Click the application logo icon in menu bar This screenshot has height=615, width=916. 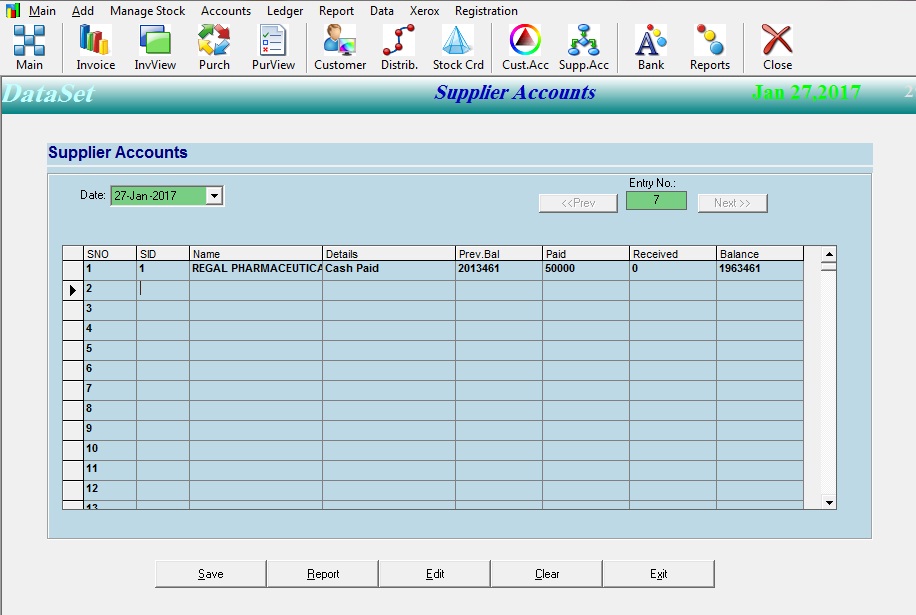point(13,11)
